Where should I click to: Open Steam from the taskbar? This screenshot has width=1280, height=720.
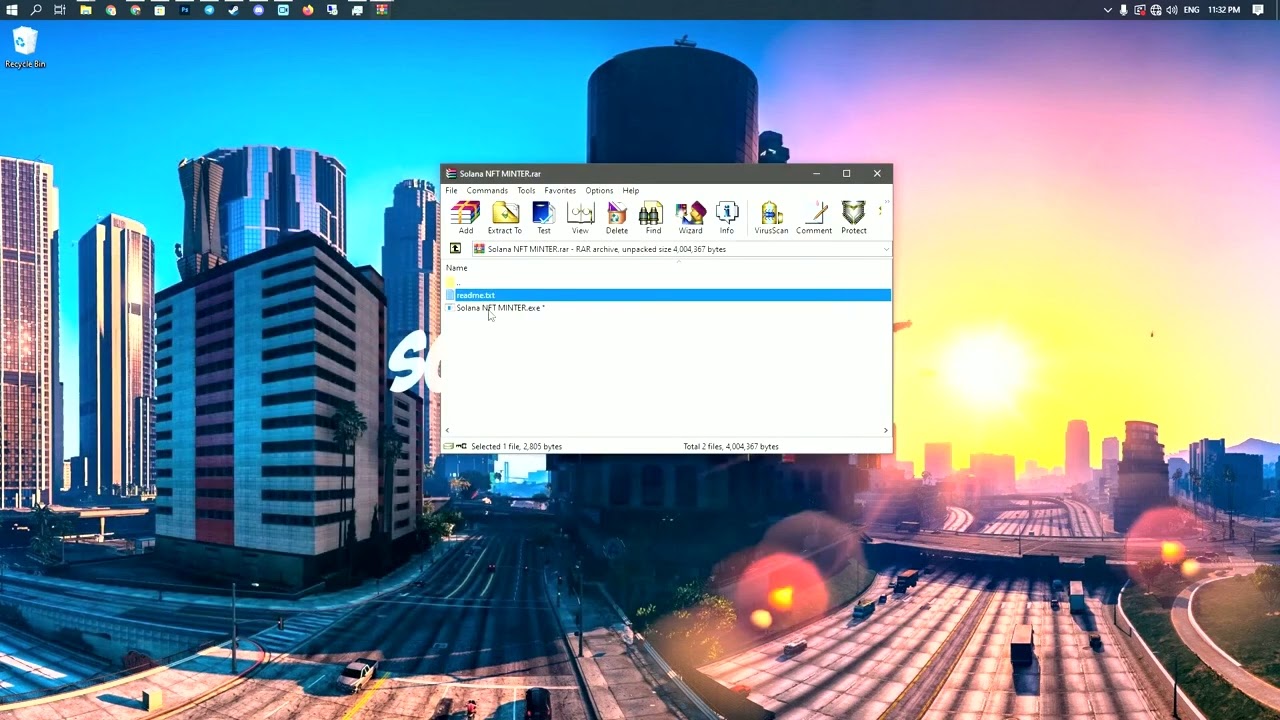tap(234, 10)
